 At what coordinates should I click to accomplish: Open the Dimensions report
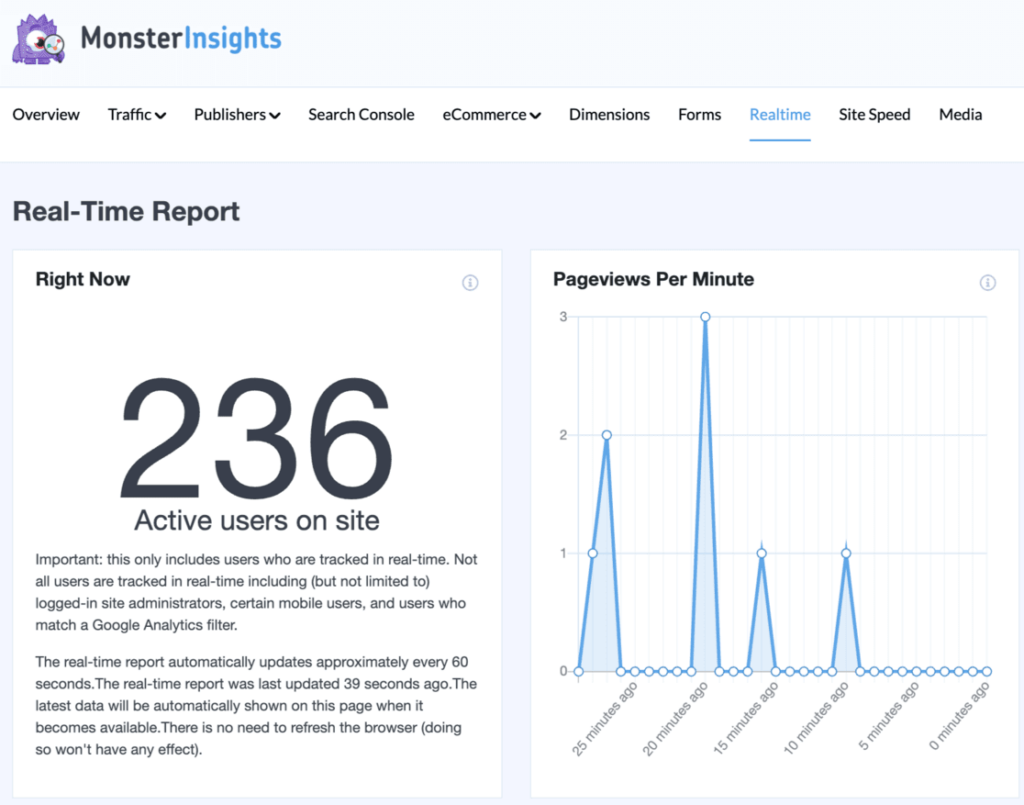pyautogui.click(x=609, y=115)
